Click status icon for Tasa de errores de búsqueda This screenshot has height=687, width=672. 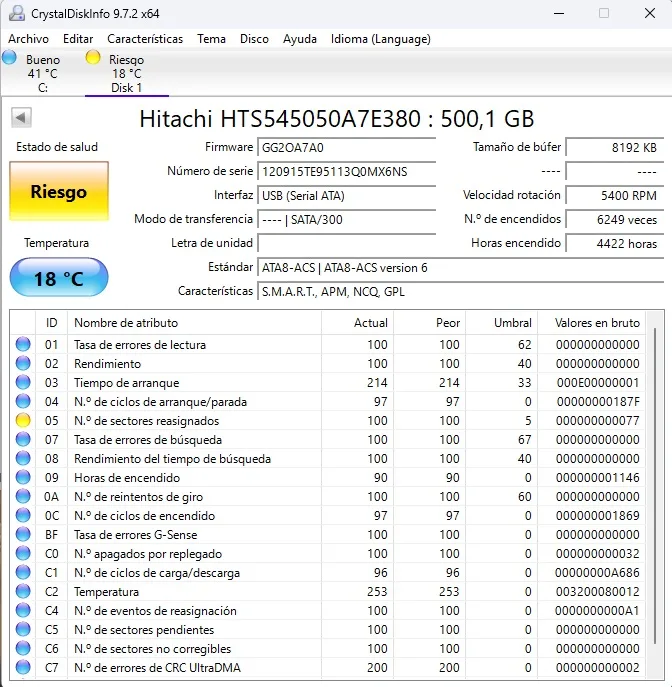23,439
